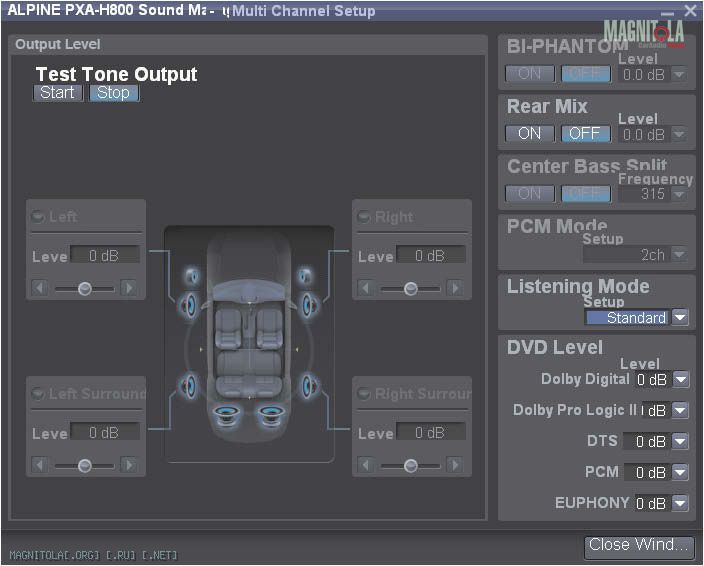Image resolution: width=704 pixels, height=566 pixels.
Task: Click the Right level 0 dB field
Action: (x=431, y=255)
